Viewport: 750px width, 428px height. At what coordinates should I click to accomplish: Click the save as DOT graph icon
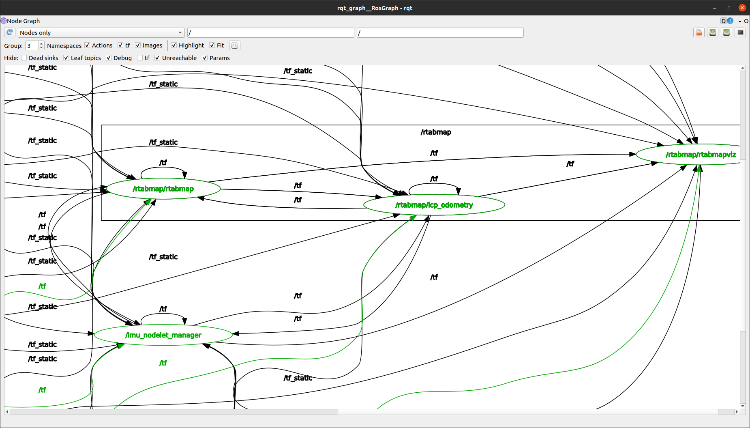712,32
